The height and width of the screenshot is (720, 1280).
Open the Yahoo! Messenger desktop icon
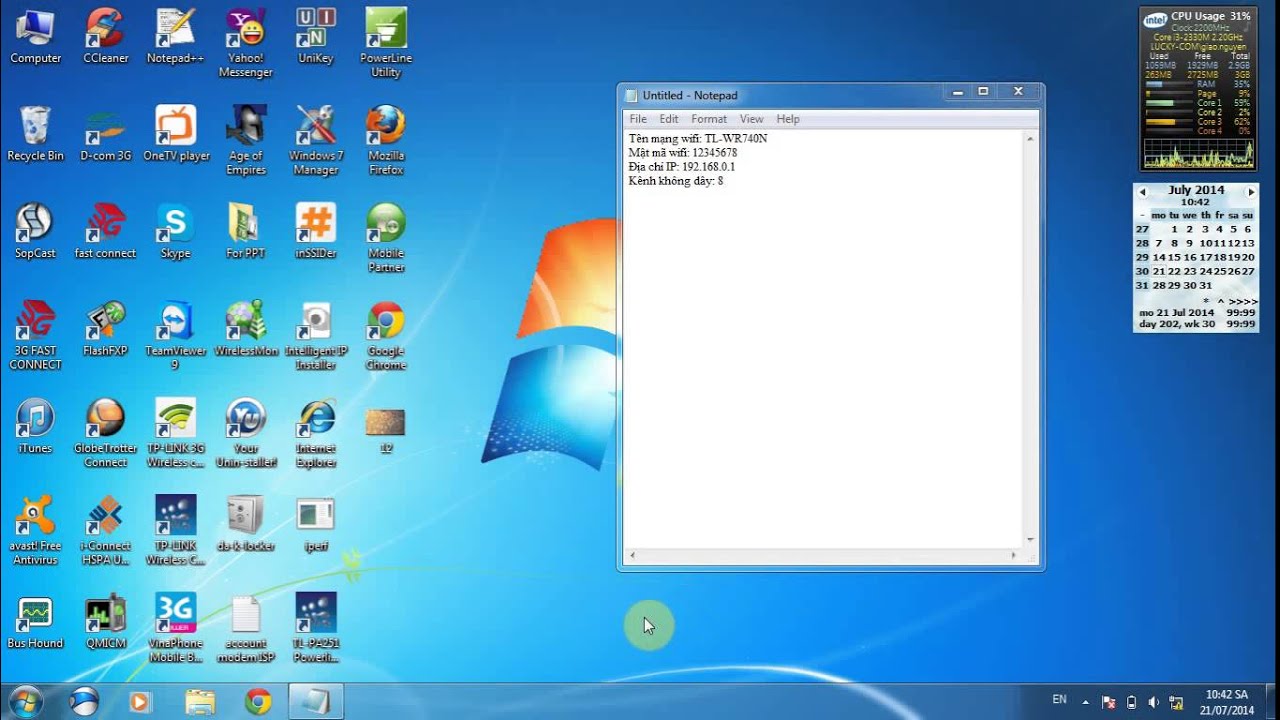tap(245, 44)
